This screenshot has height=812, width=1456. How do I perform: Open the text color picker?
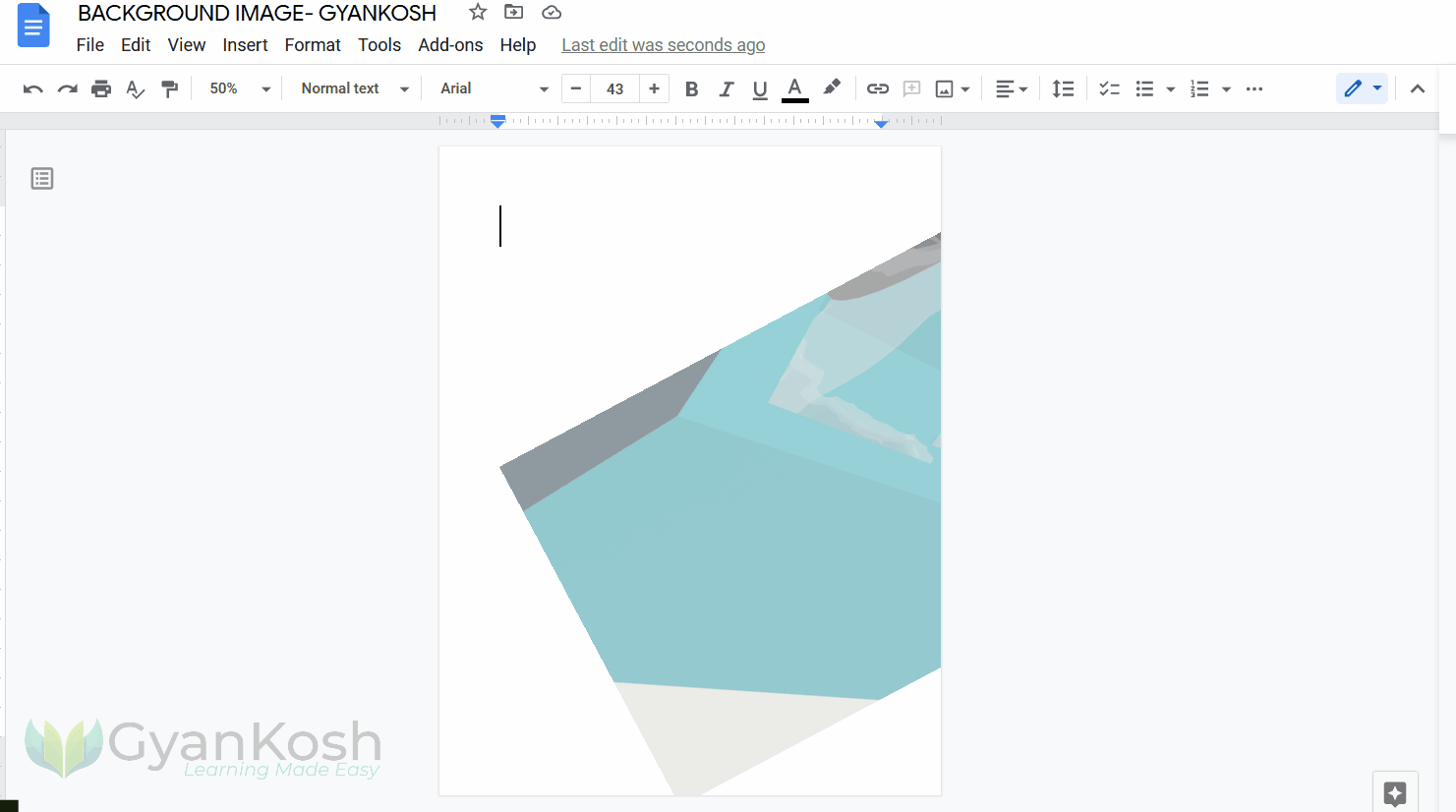pos(794,87)
